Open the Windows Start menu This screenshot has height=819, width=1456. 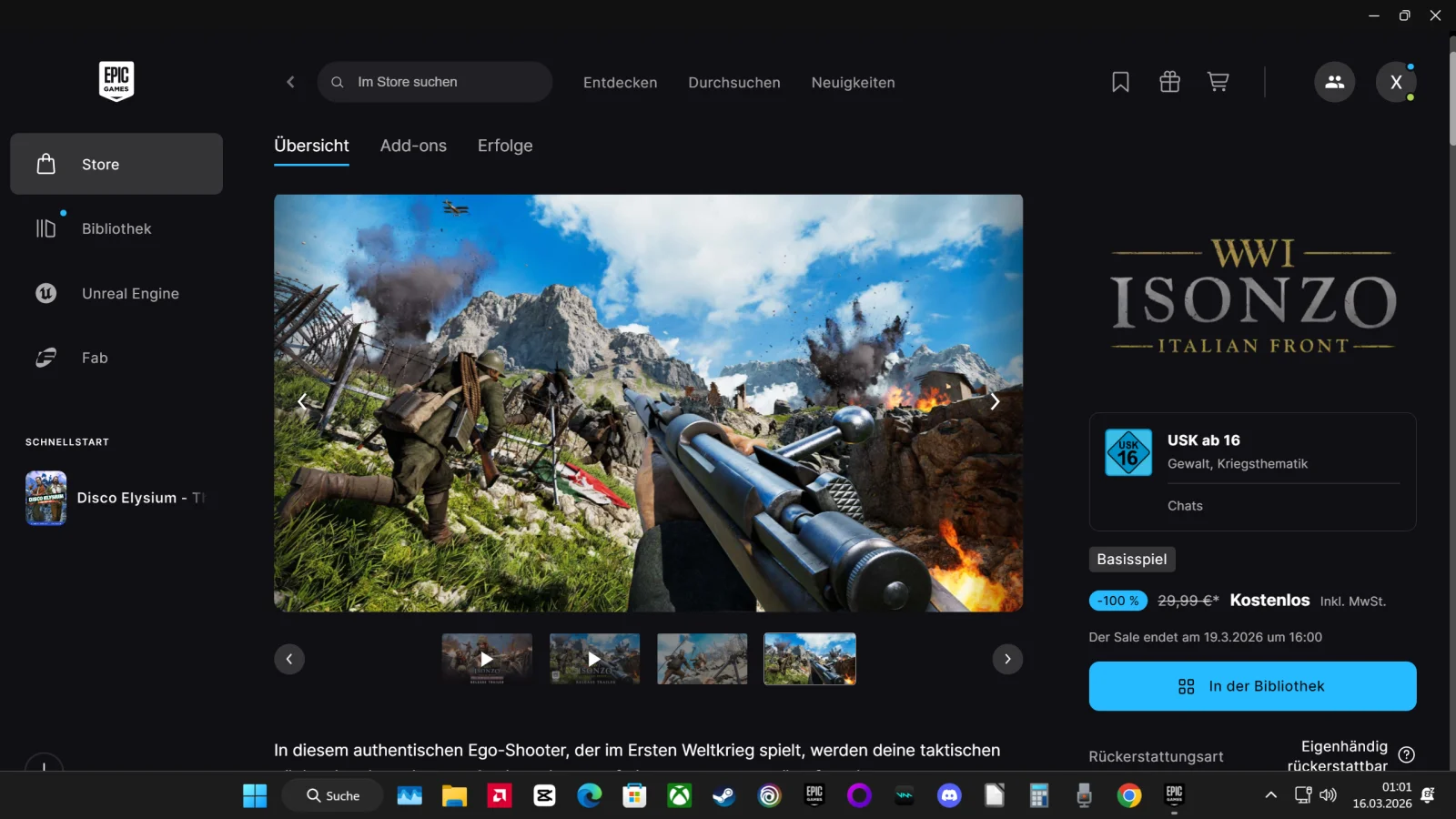[x=255, y=795]
